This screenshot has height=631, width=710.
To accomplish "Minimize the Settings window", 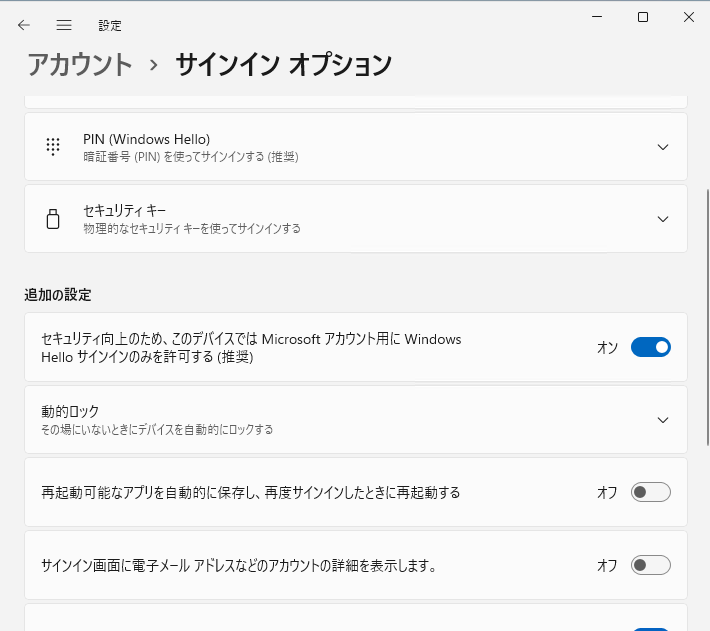I will (x=597, y=17).
